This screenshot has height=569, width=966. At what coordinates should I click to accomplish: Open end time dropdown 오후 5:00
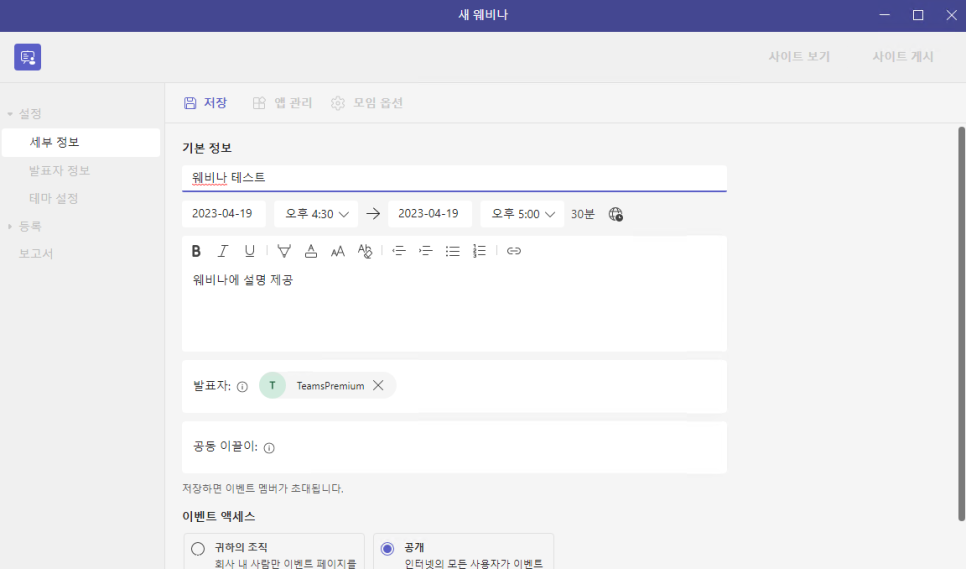click(522, 214)
